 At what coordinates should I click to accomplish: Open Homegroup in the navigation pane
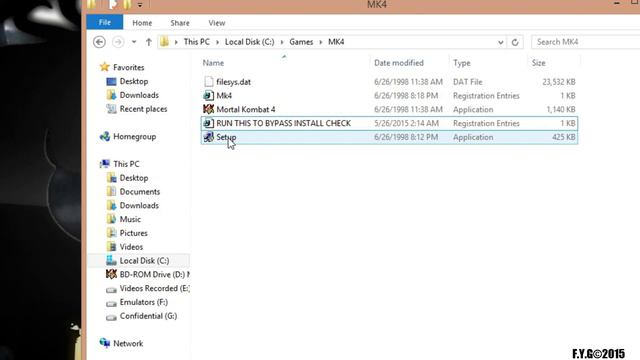pyautogui.click(x=134, y=137)
